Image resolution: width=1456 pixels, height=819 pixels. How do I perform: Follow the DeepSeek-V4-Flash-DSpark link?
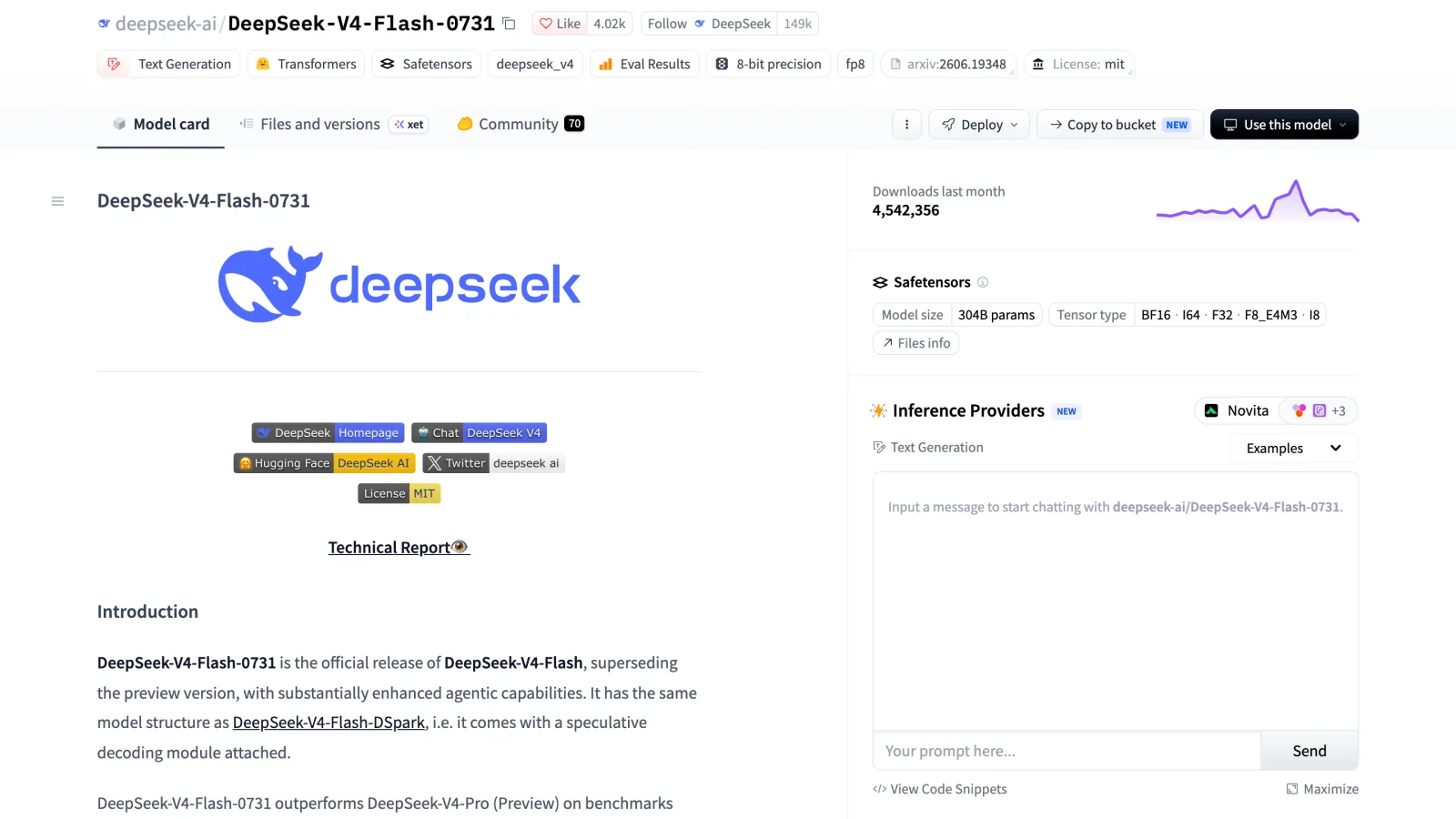click(329, 723)
